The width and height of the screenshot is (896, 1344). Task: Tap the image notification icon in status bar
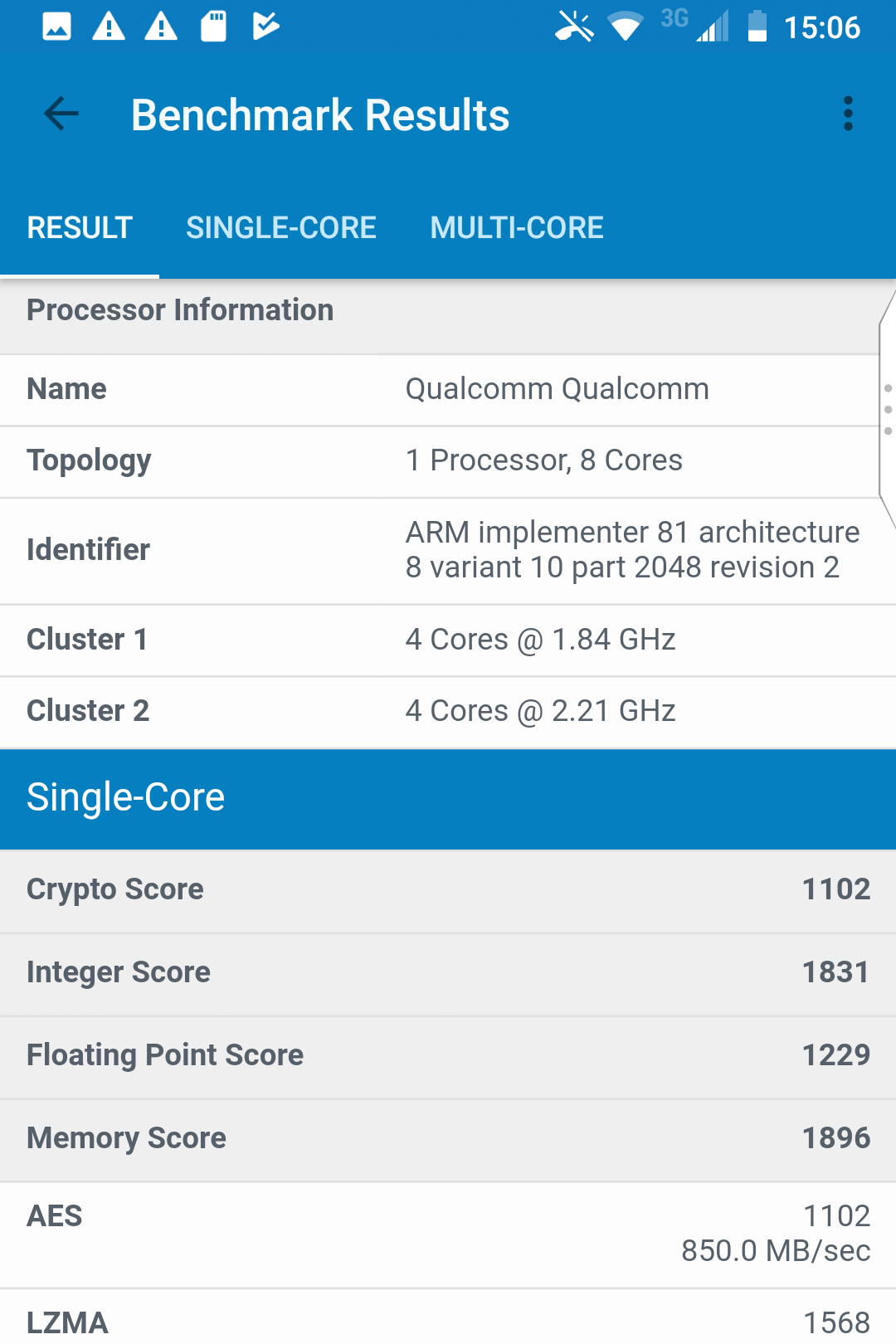coord(56,27)
